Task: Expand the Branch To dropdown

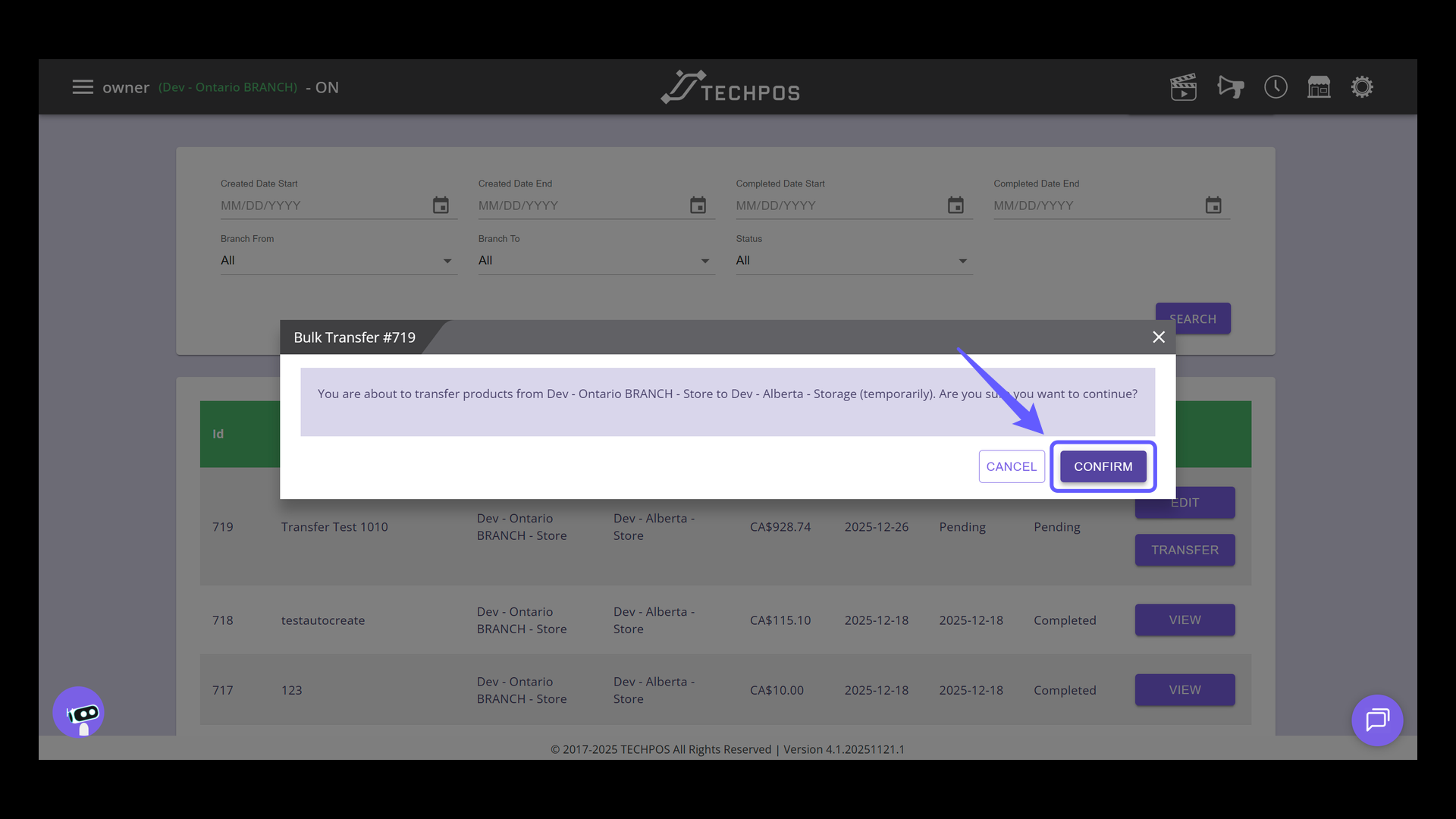Action: [x=704, y=260]
